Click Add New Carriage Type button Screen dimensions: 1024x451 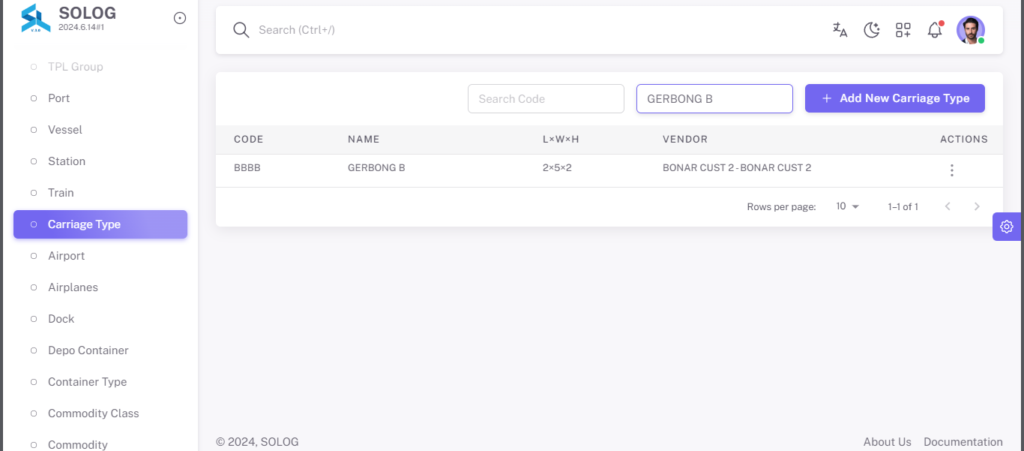point(895,98)
